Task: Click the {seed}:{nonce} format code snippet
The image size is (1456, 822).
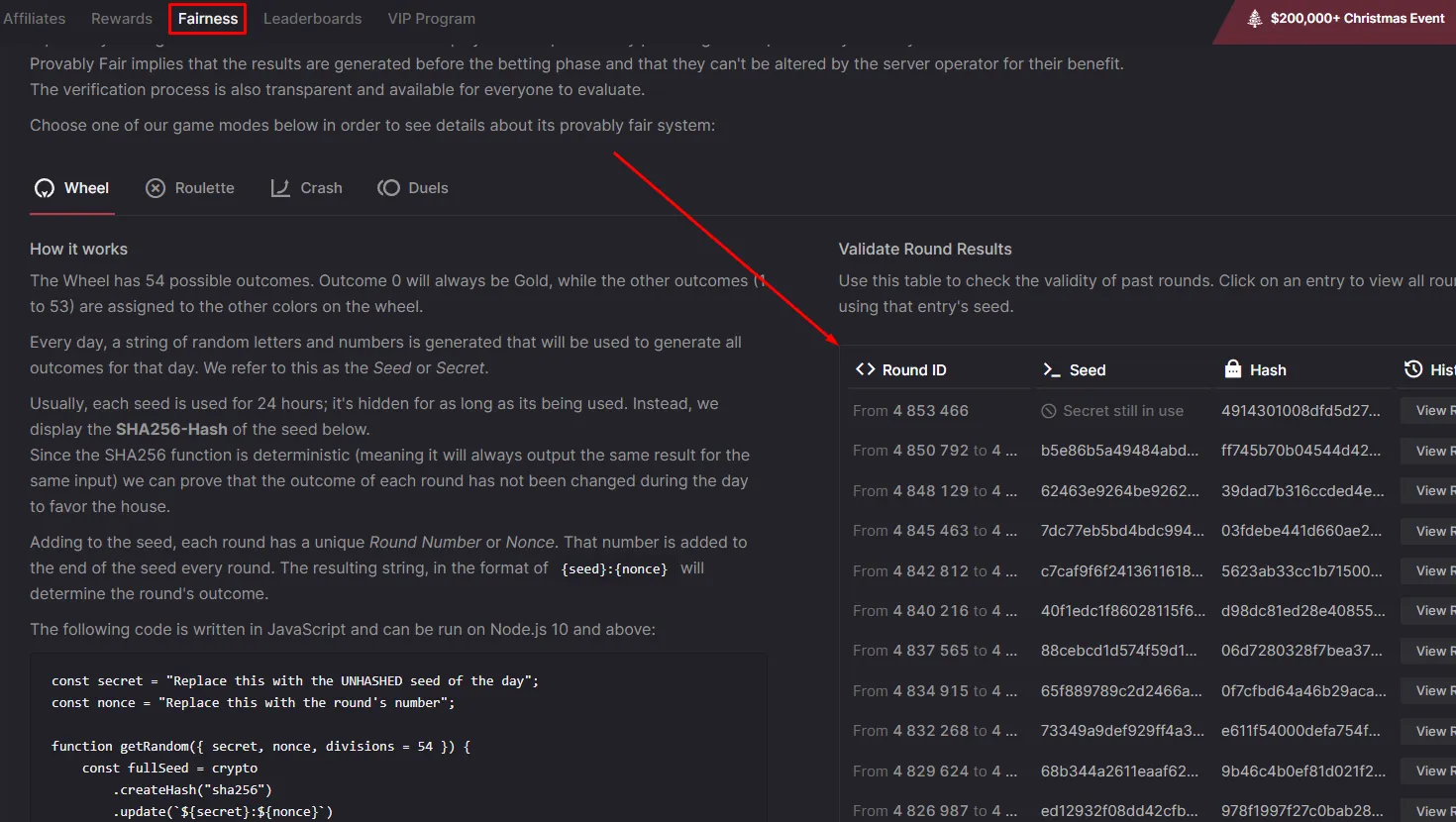Action: click(614, 568)
